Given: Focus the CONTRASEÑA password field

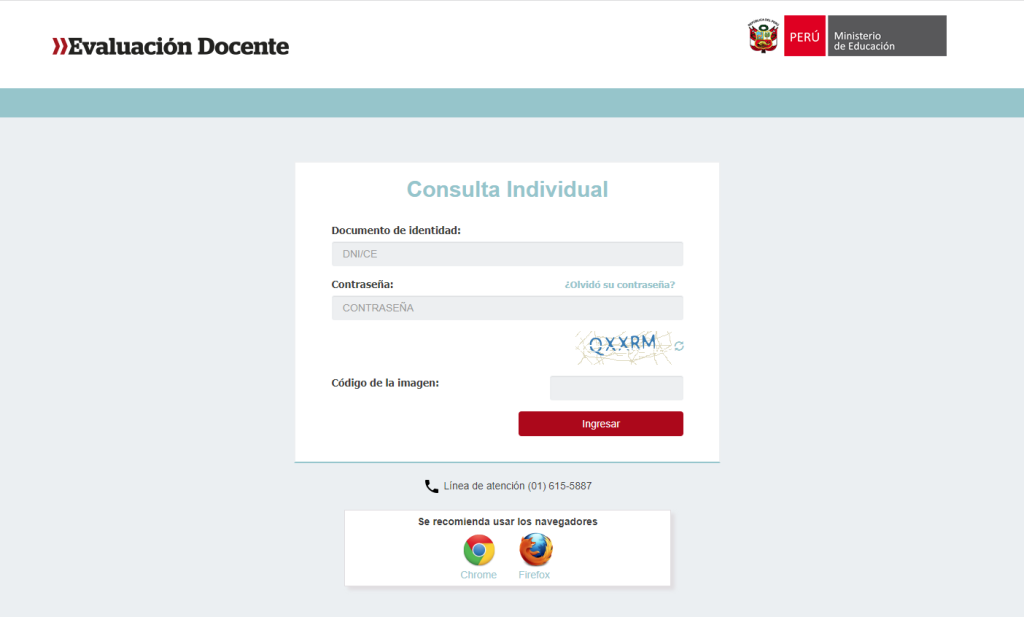Looking at the screenshot, I should click(x=507, y=308).
